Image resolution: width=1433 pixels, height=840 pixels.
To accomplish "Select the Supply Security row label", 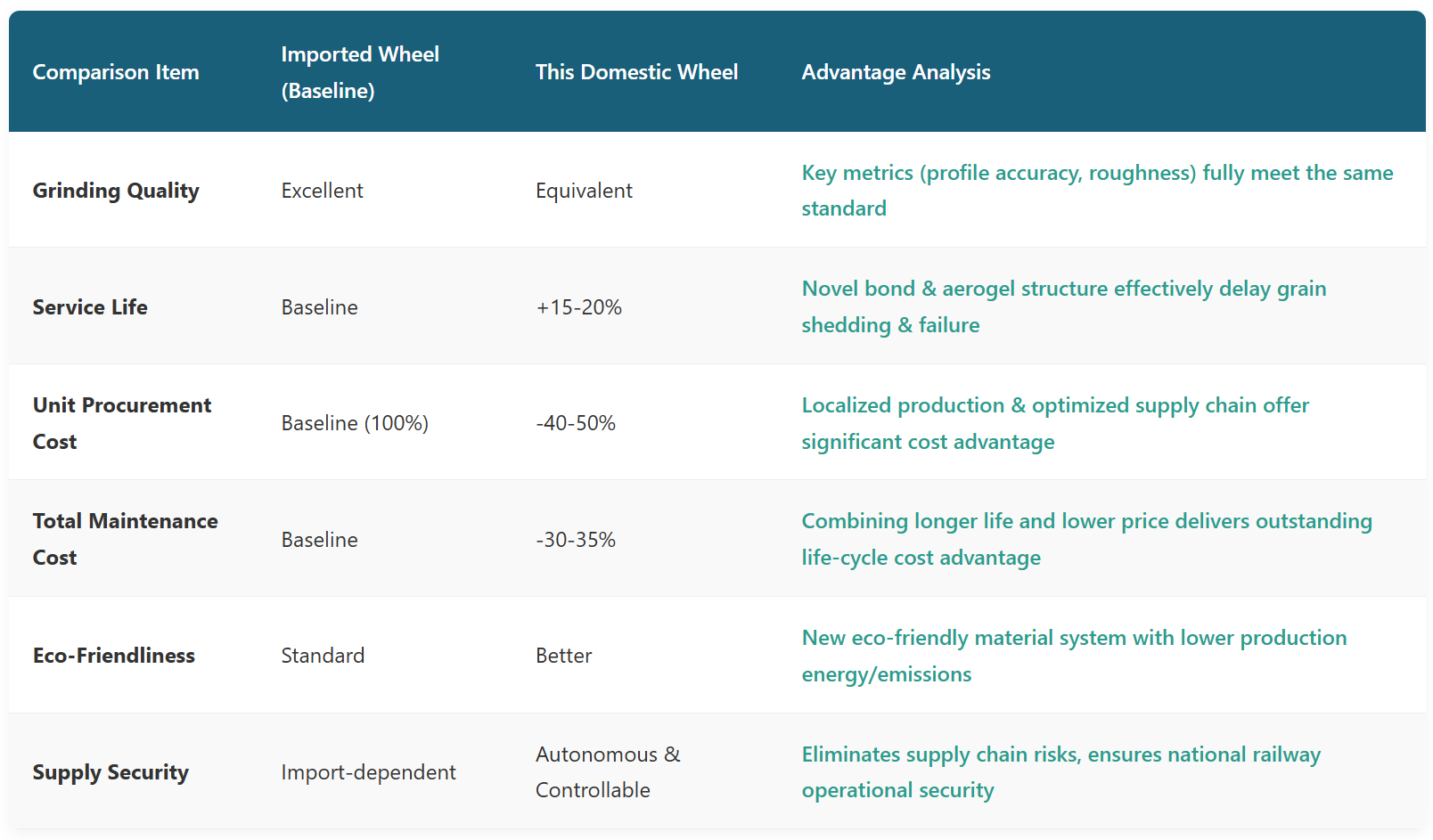I will tap(111, 772).
